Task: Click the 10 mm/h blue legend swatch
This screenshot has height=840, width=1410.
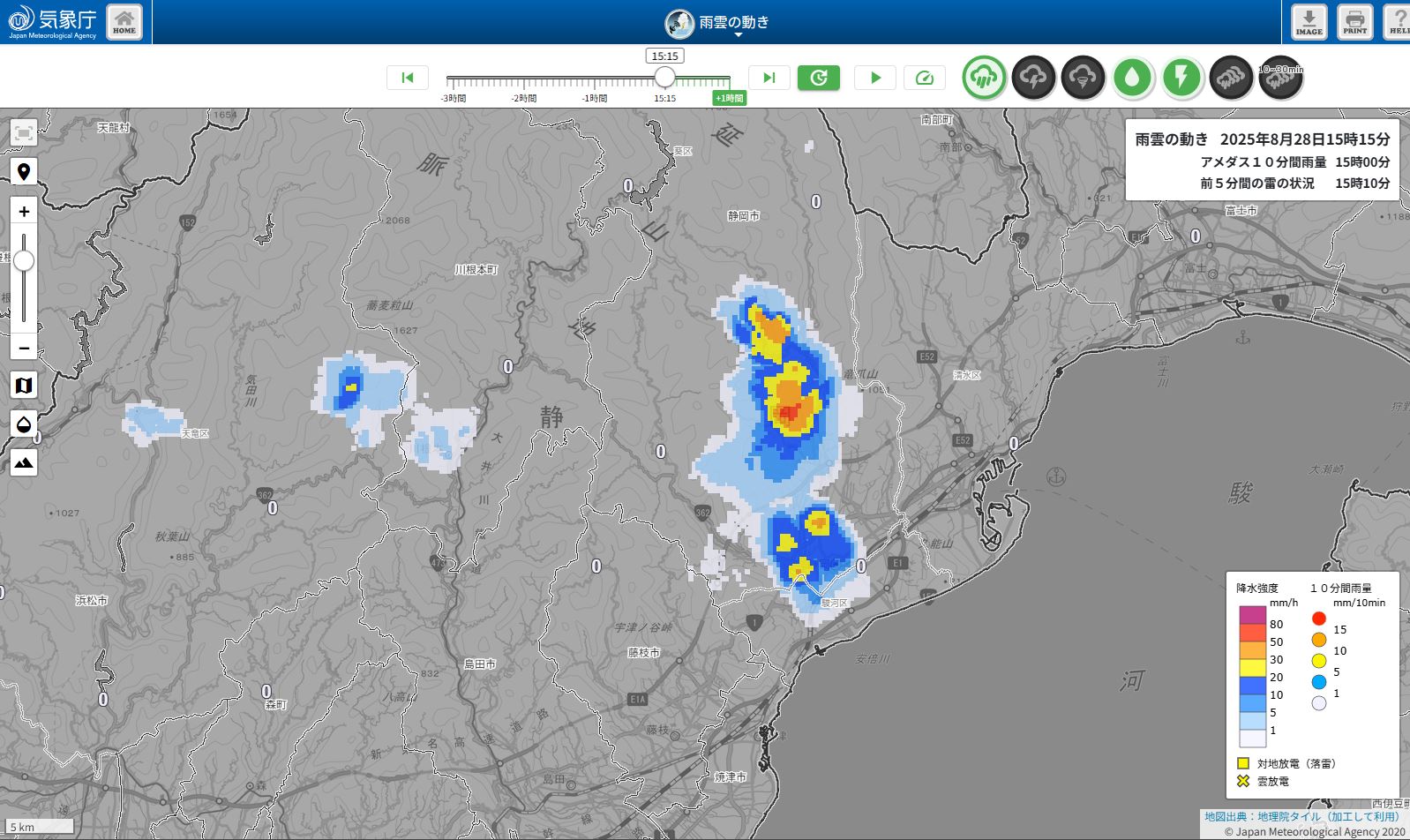Action: tap(1253, 686)
